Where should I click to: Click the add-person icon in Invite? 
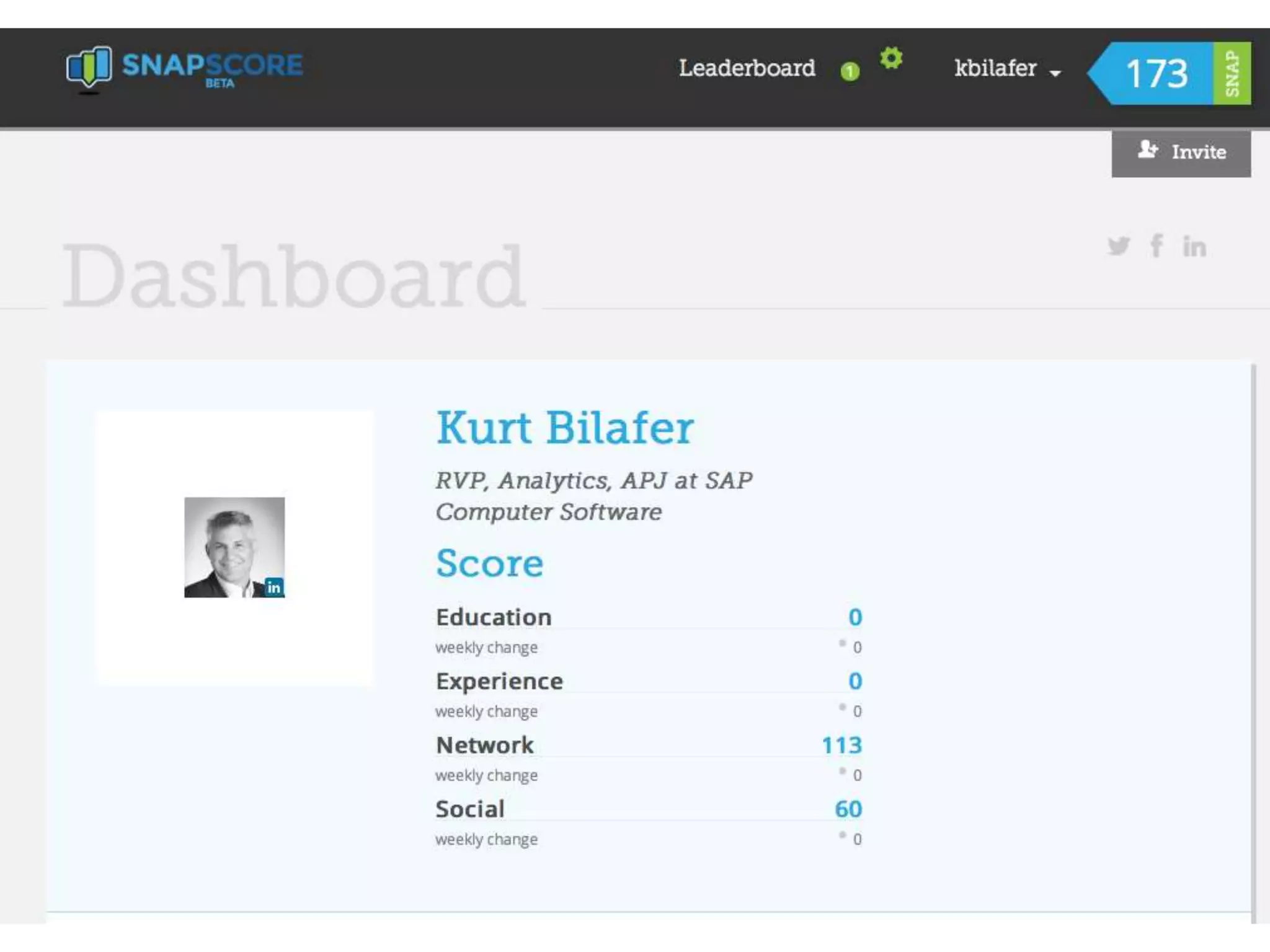click(1147, 149)
